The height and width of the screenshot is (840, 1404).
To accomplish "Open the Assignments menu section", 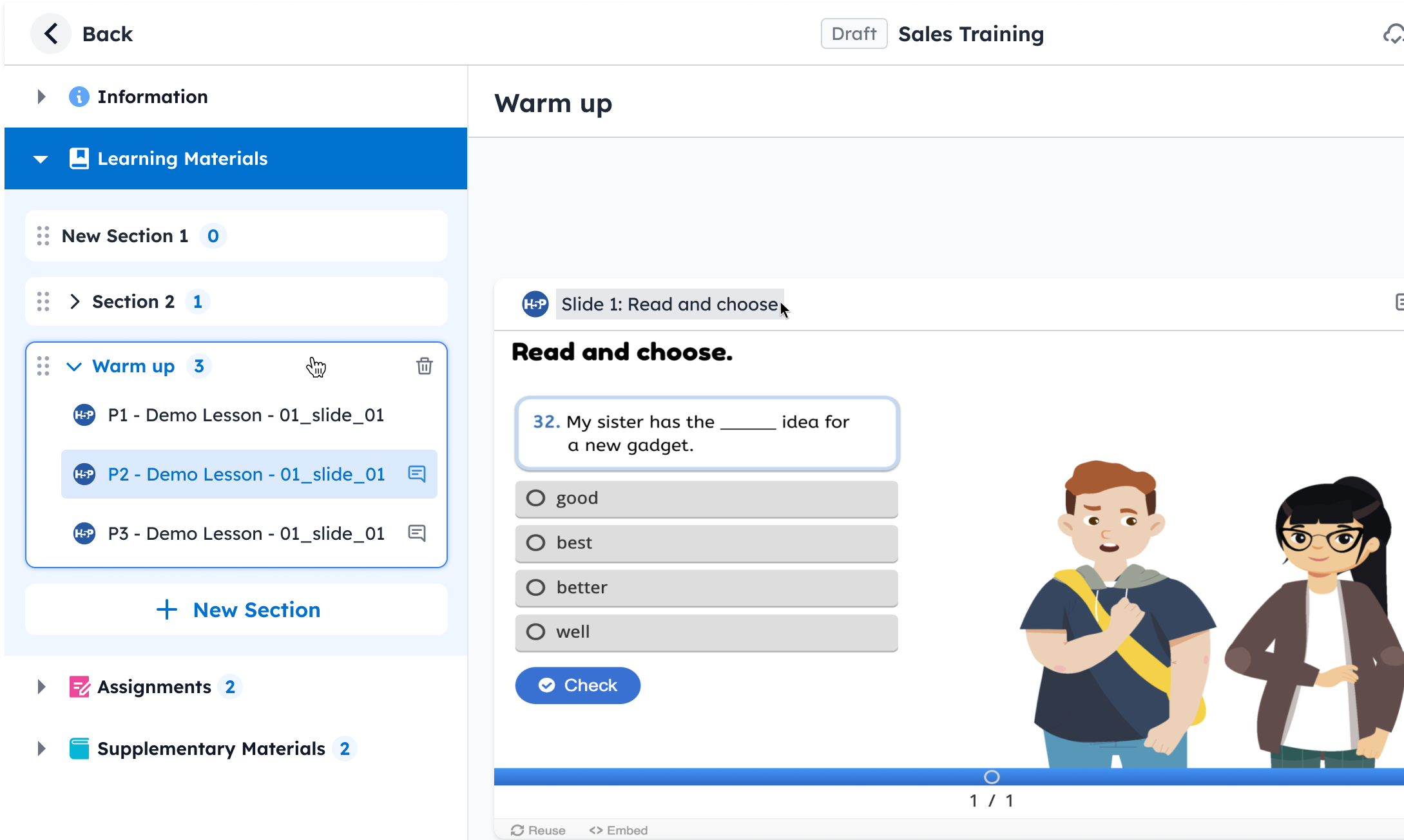I will 154,687.
